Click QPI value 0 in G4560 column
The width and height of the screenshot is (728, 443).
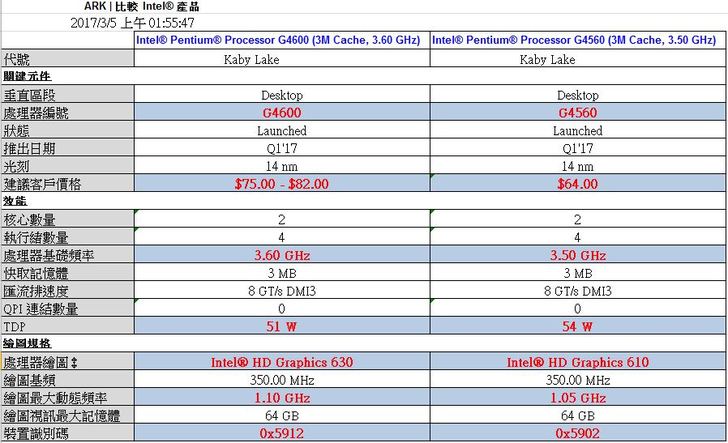click(x=578, y=309)
